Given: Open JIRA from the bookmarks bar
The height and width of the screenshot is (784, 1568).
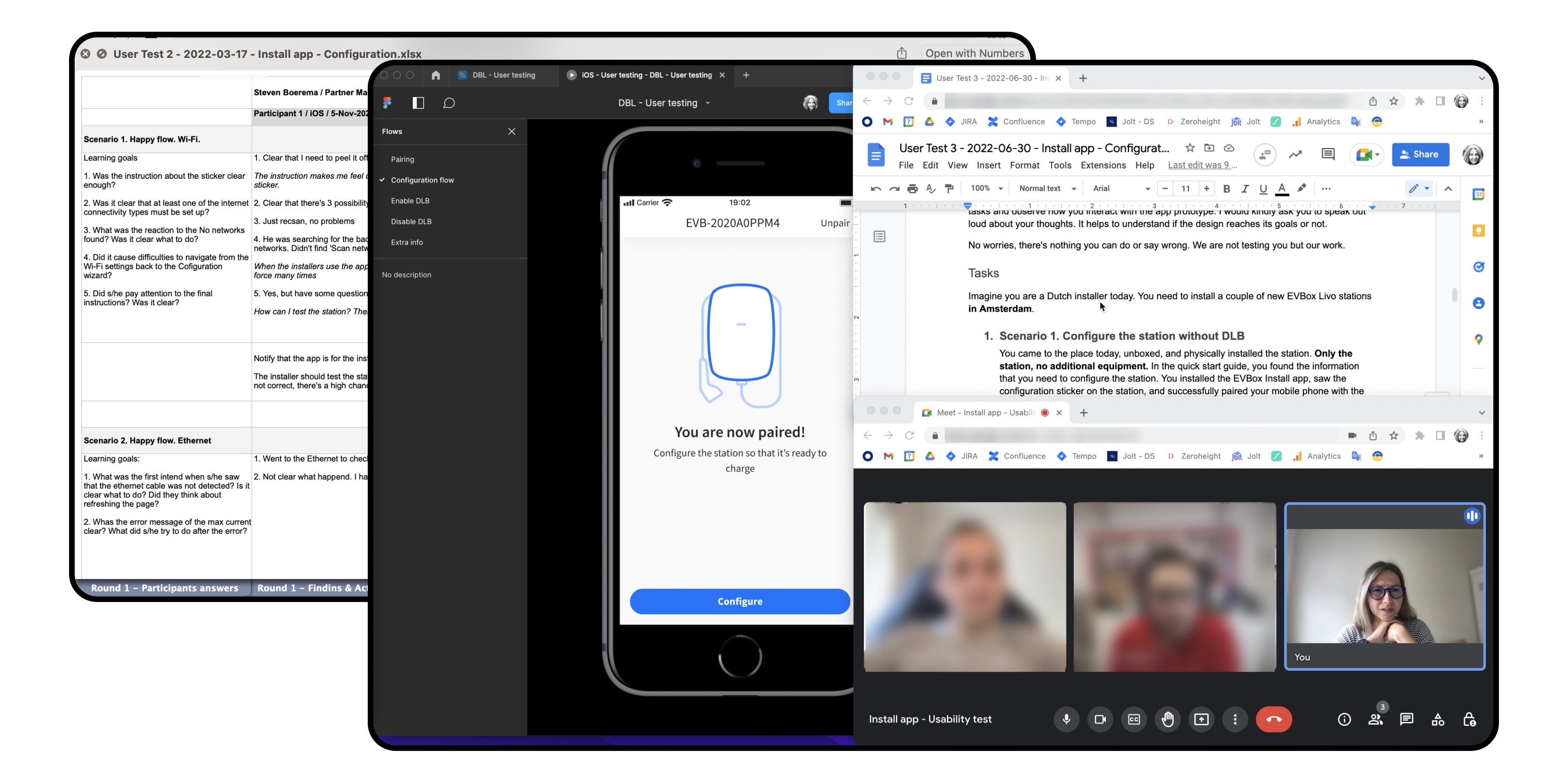Looking at the screenshot, I should pyautogui.click(x=962, y=121).
